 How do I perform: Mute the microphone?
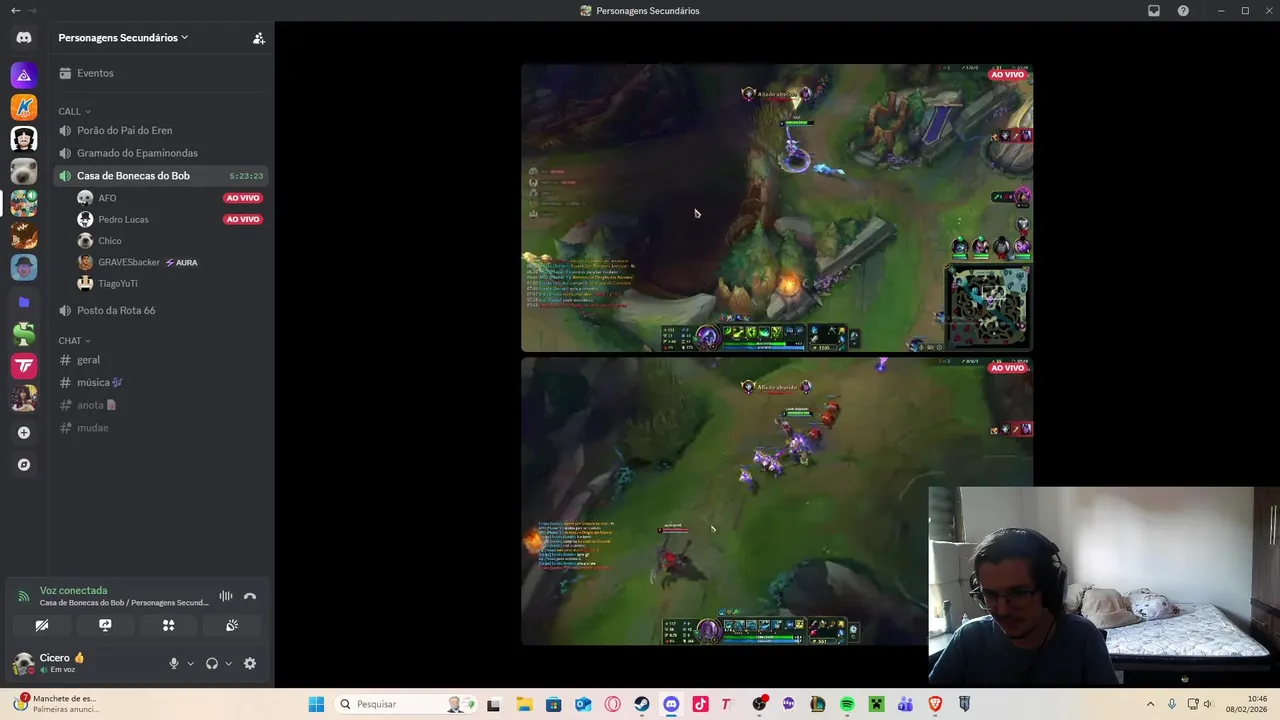pyautogui.click(x=173, y=663)
